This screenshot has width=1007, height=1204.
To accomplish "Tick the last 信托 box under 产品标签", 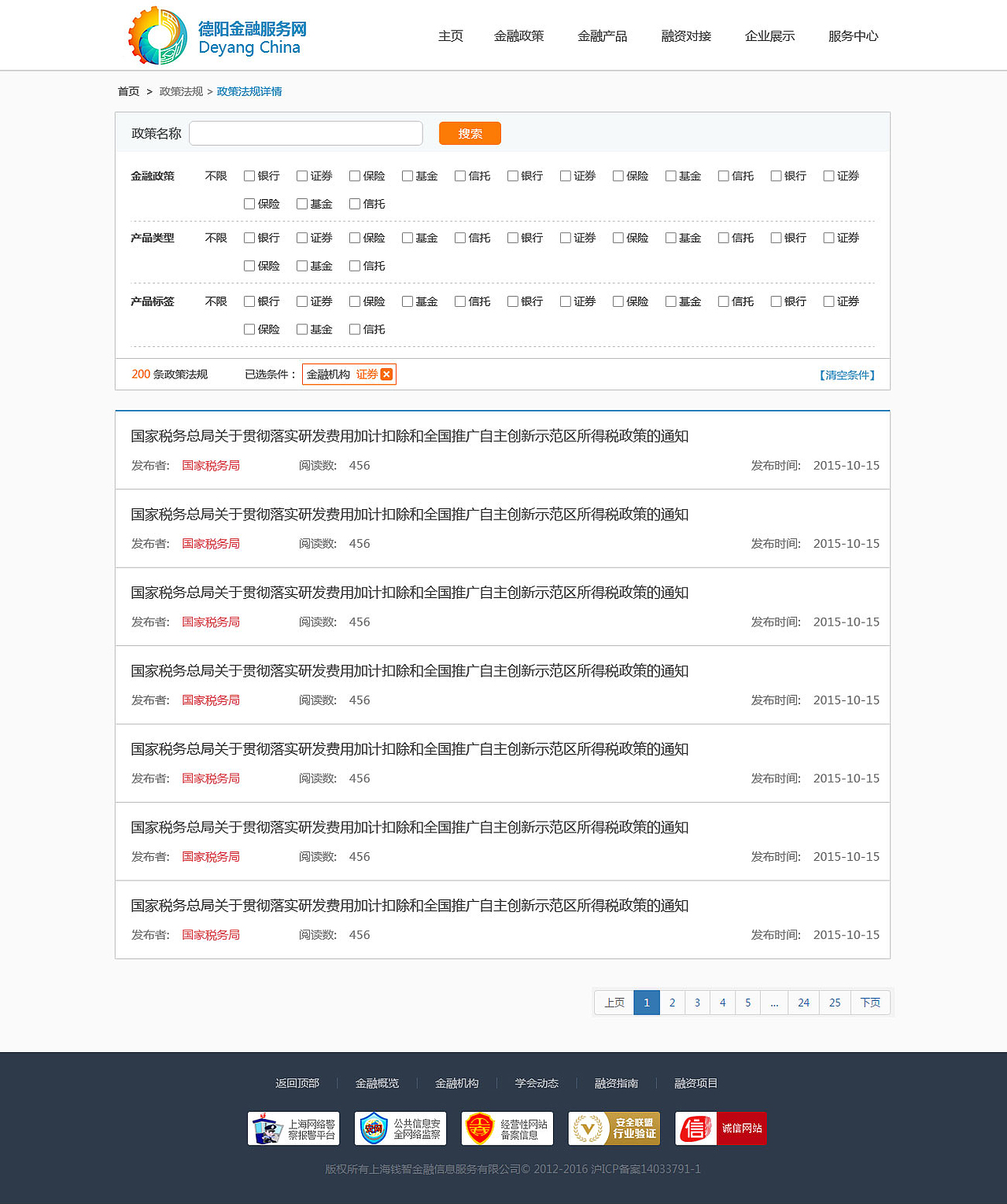I will 355,330.
